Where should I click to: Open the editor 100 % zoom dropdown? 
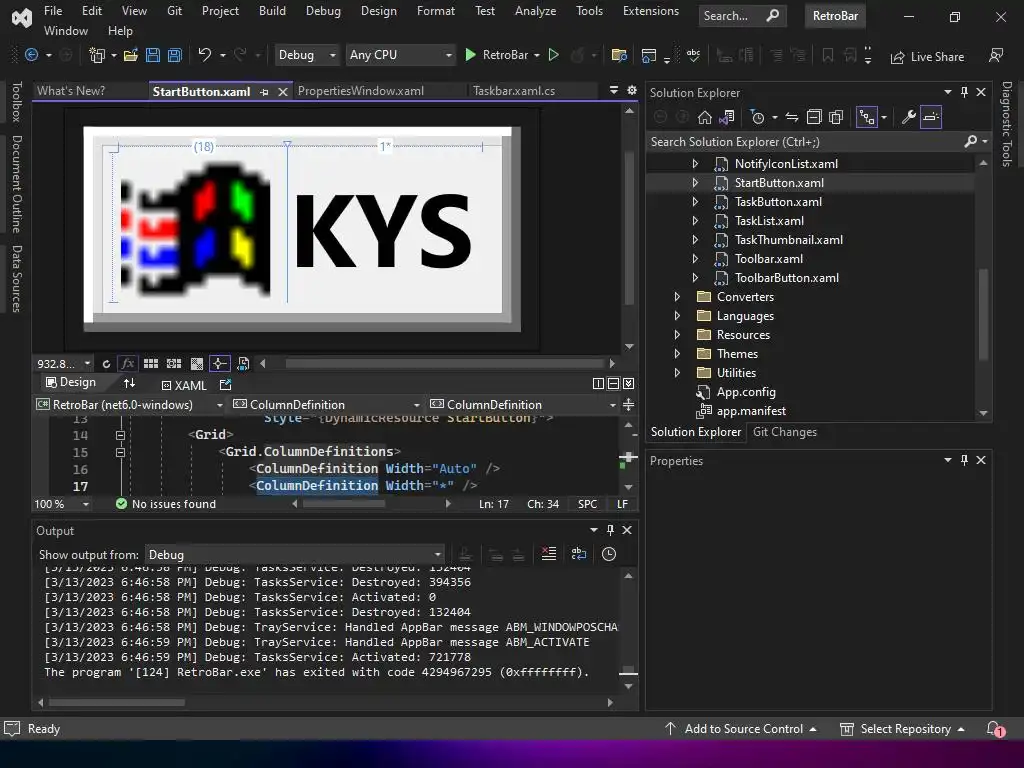coord(62,504)
